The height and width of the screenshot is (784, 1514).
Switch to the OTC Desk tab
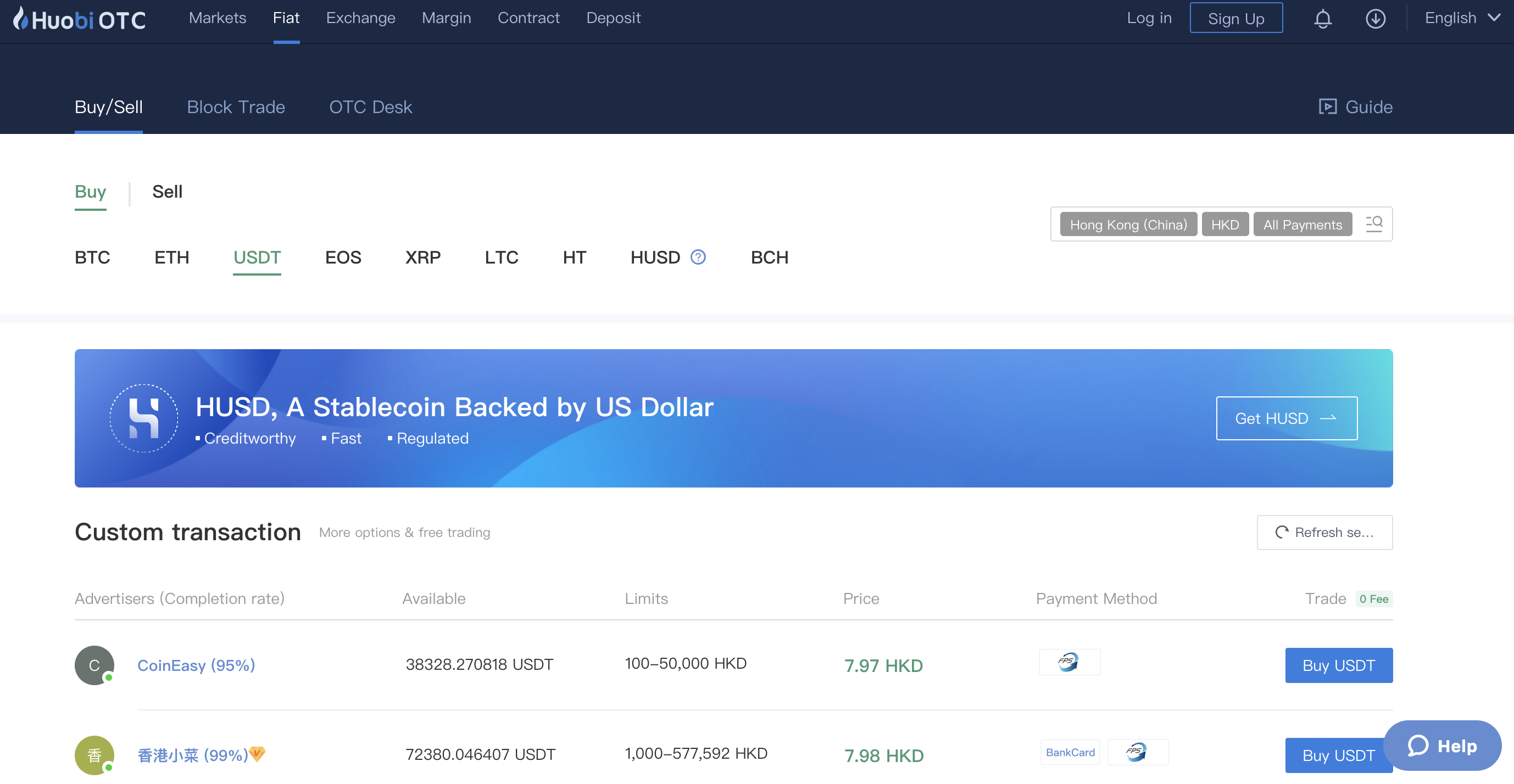click(370, 107)
